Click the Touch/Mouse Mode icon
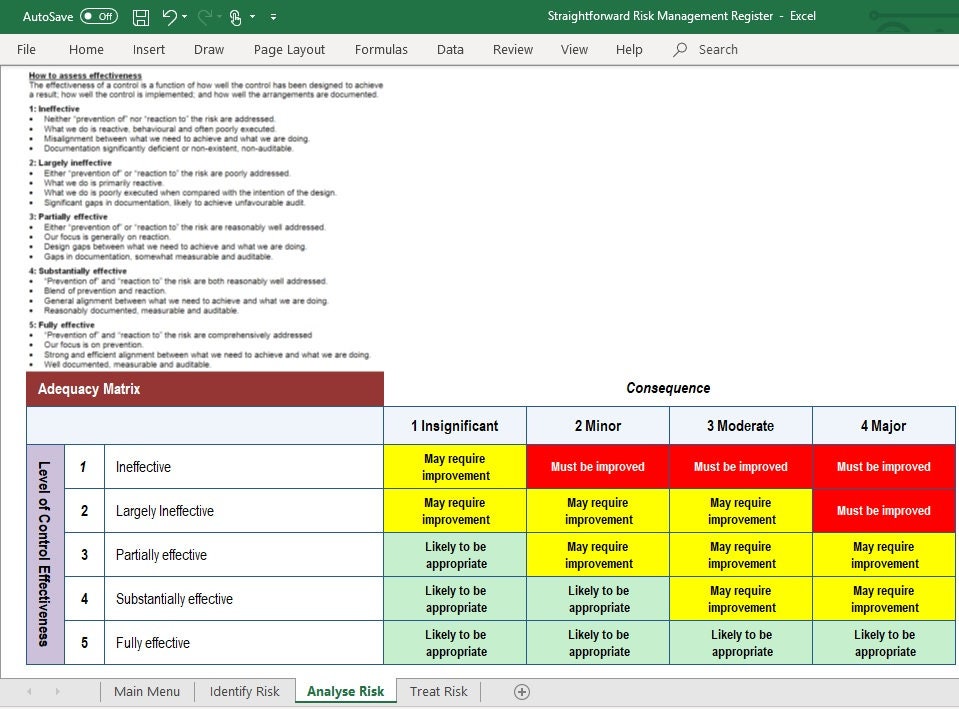Image resolution: width=959 pixels, height=709 pixels. pos(236,17)
